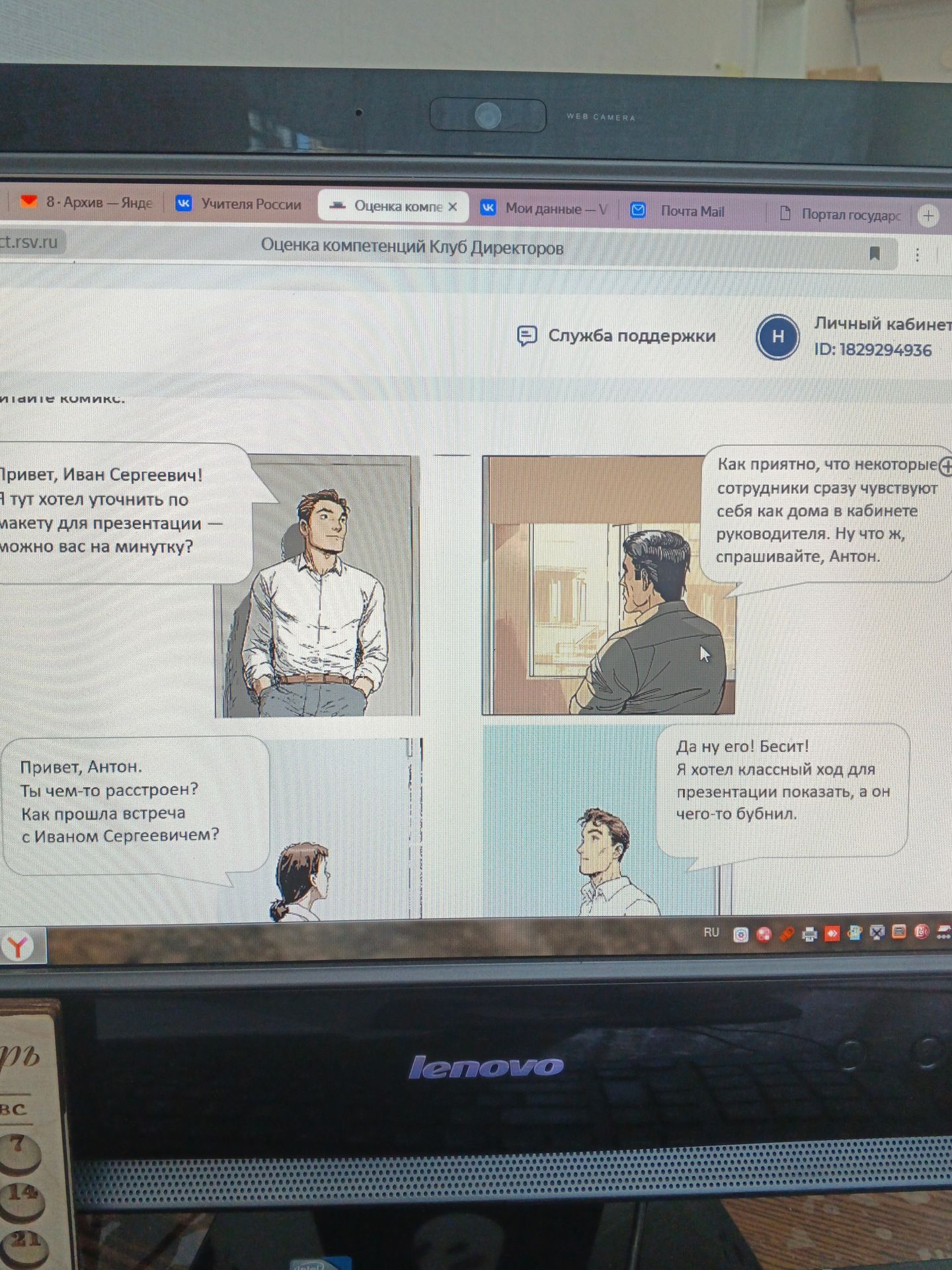
Task: Click the red circular tray icon
Action: point(764,935)
